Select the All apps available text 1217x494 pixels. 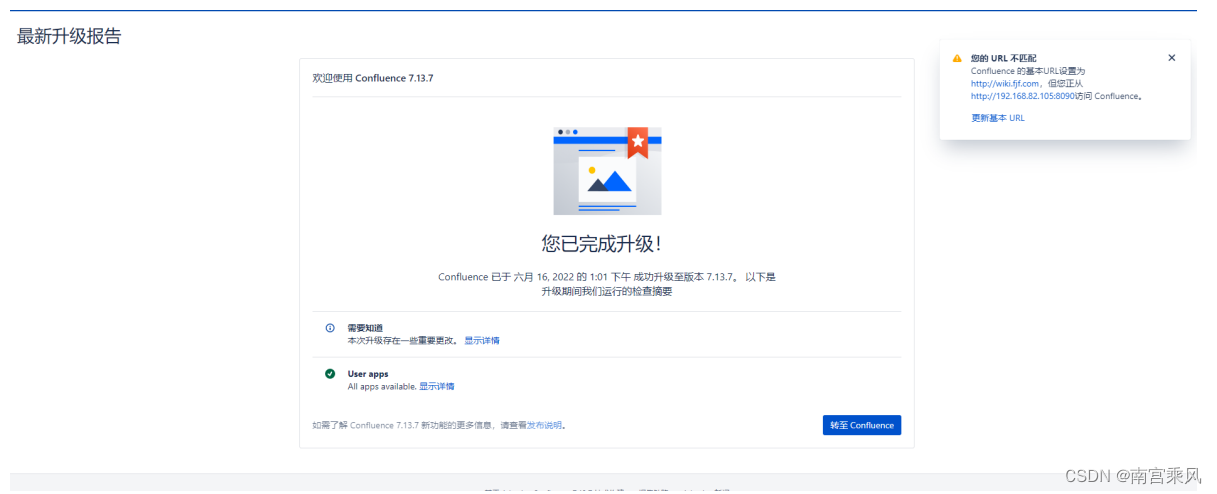click(382, 386)
